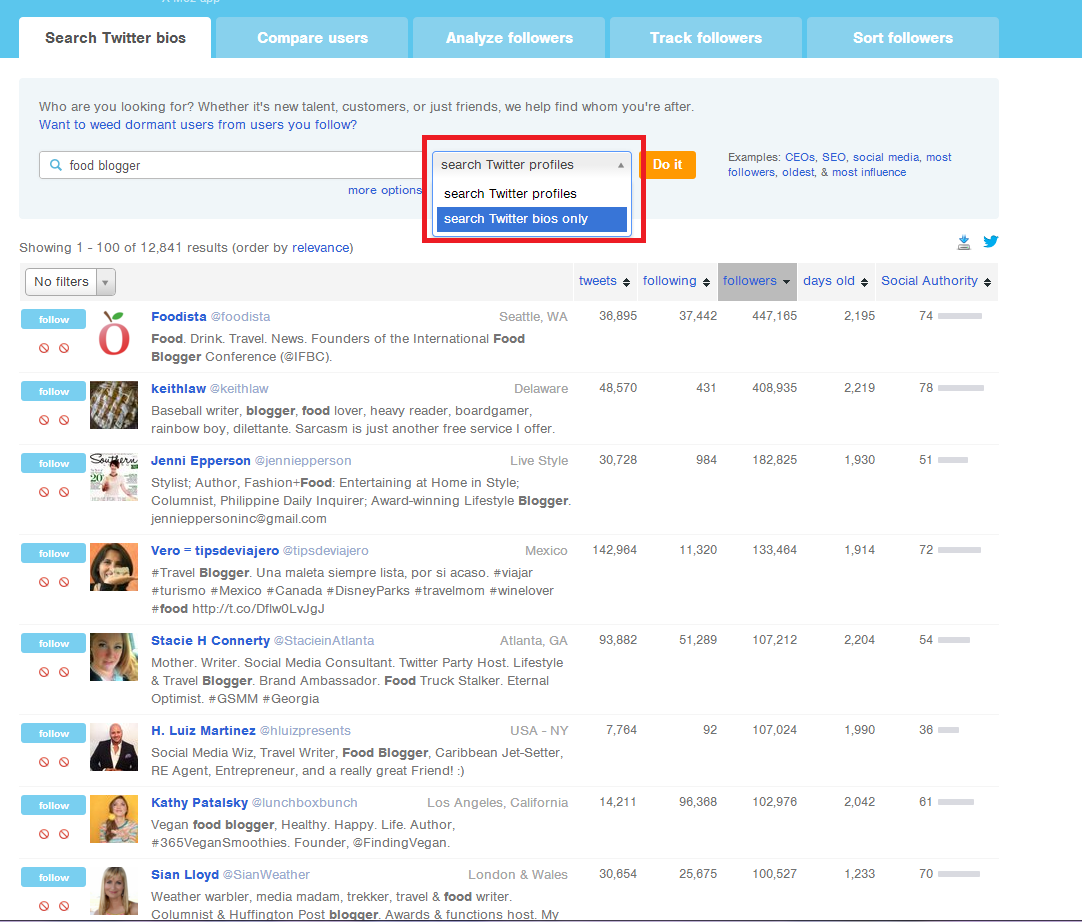Click the descending arrow beside followers
This screenshot has height=922, width=1082.
pos(786,282)
